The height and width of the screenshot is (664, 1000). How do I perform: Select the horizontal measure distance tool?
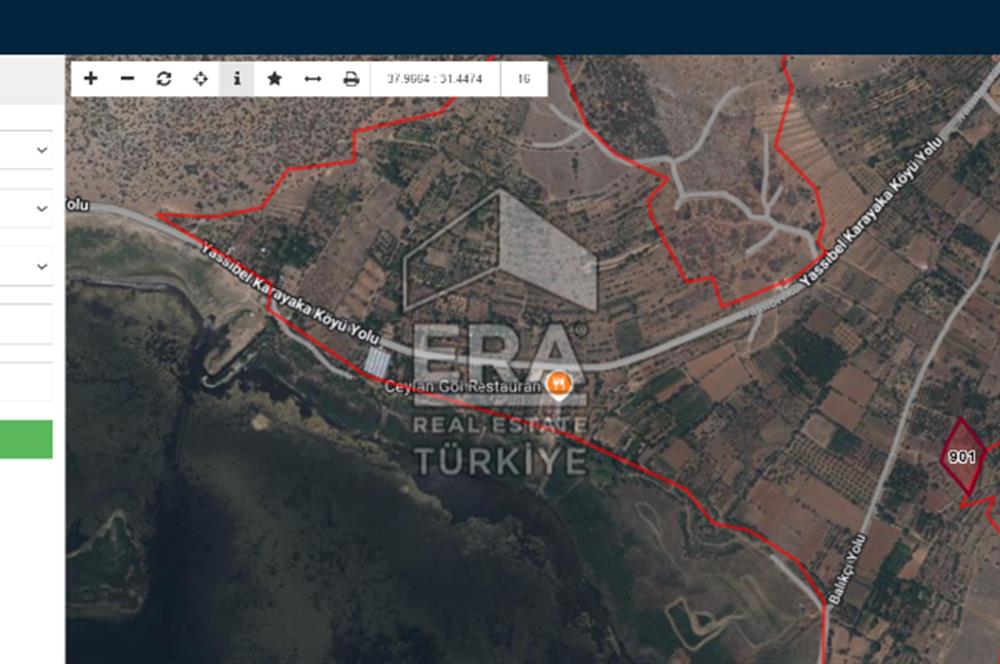(x=312, y=79)
